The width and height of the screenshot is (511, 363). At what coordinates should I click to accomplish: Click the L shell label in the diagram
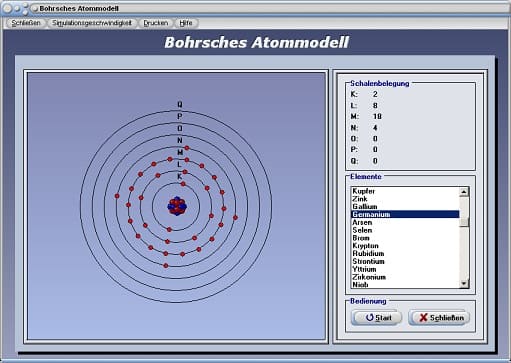pos(179,165)
